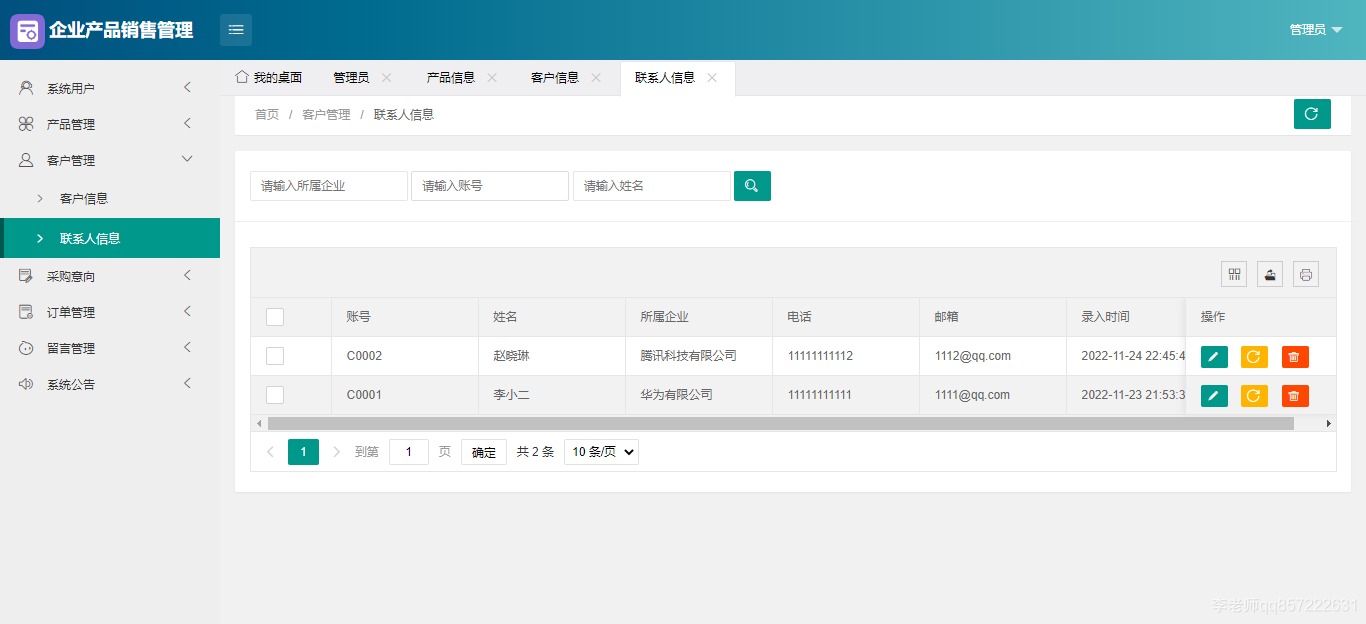1366x624 pixels.
Task: Click the app logo icon
Action: click(28, 31)
